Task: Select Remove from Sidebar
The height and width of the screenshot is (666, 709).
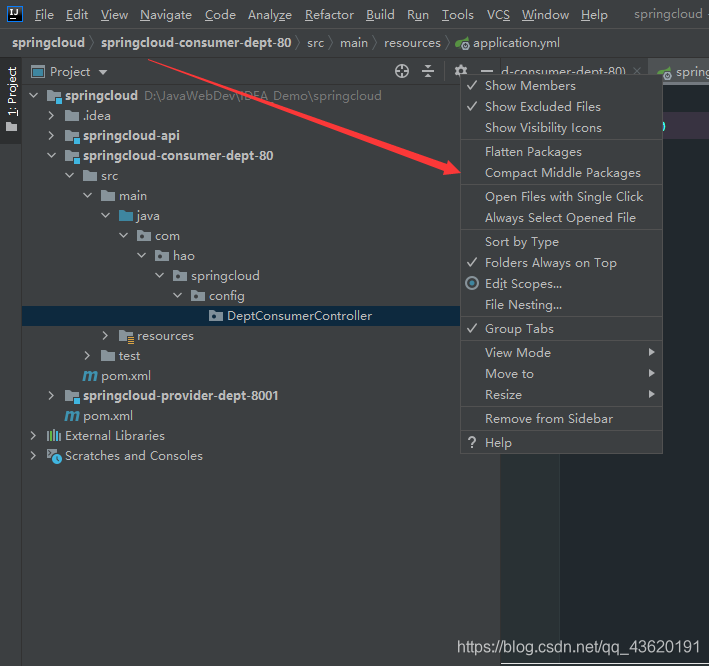Action: point(561,419)
